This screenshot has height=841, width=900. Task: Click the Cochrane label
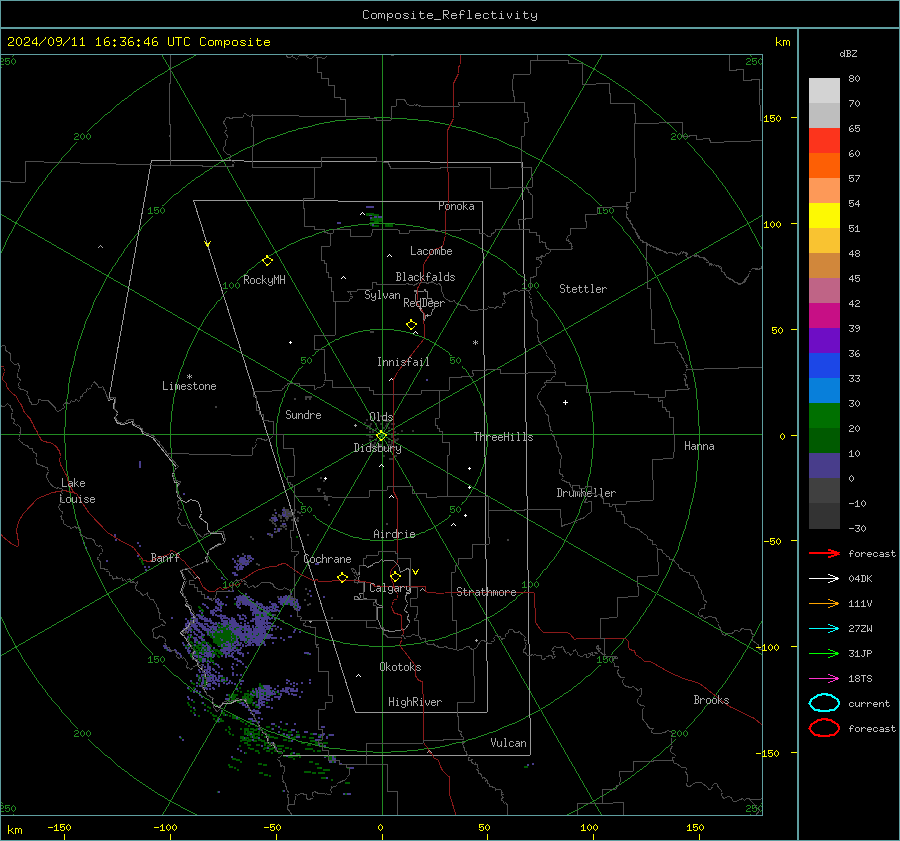327,559
